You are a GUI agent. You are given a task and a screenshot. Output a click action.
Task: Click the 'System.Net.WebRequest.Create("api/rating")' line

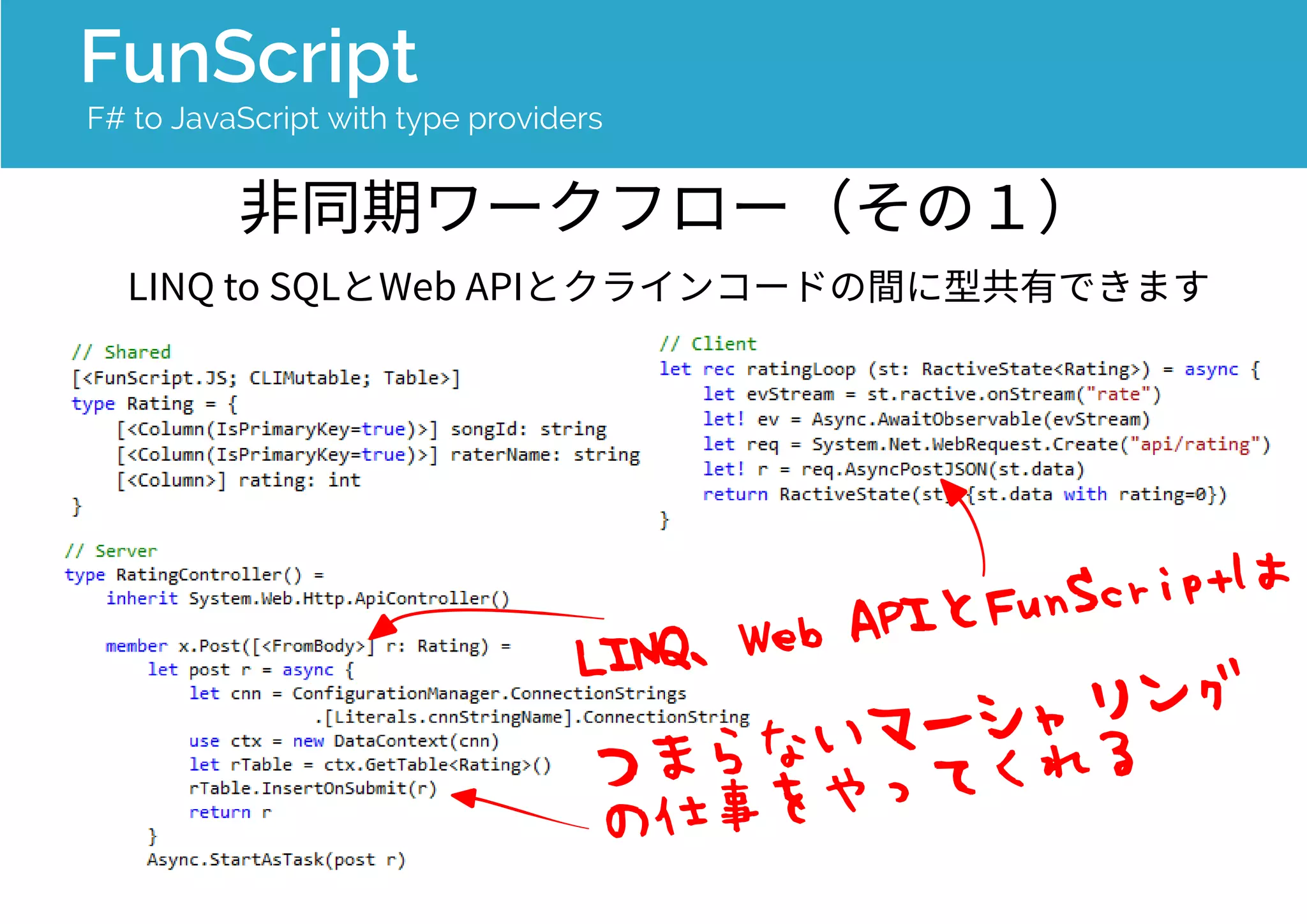click(x=987, y=444)
